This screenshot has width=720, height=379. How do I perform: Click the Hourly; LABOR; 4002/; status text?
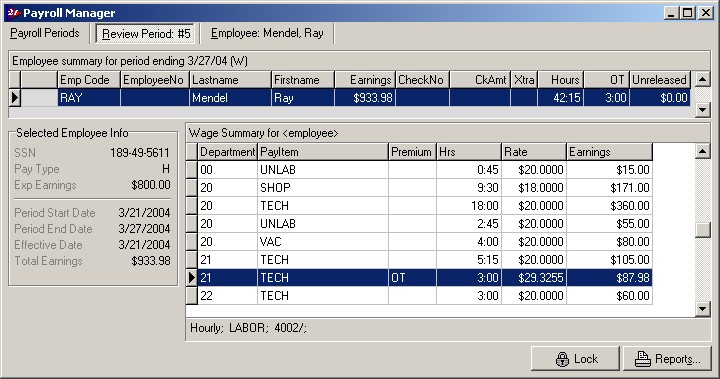pyautogui.click(x=248, y=328)
